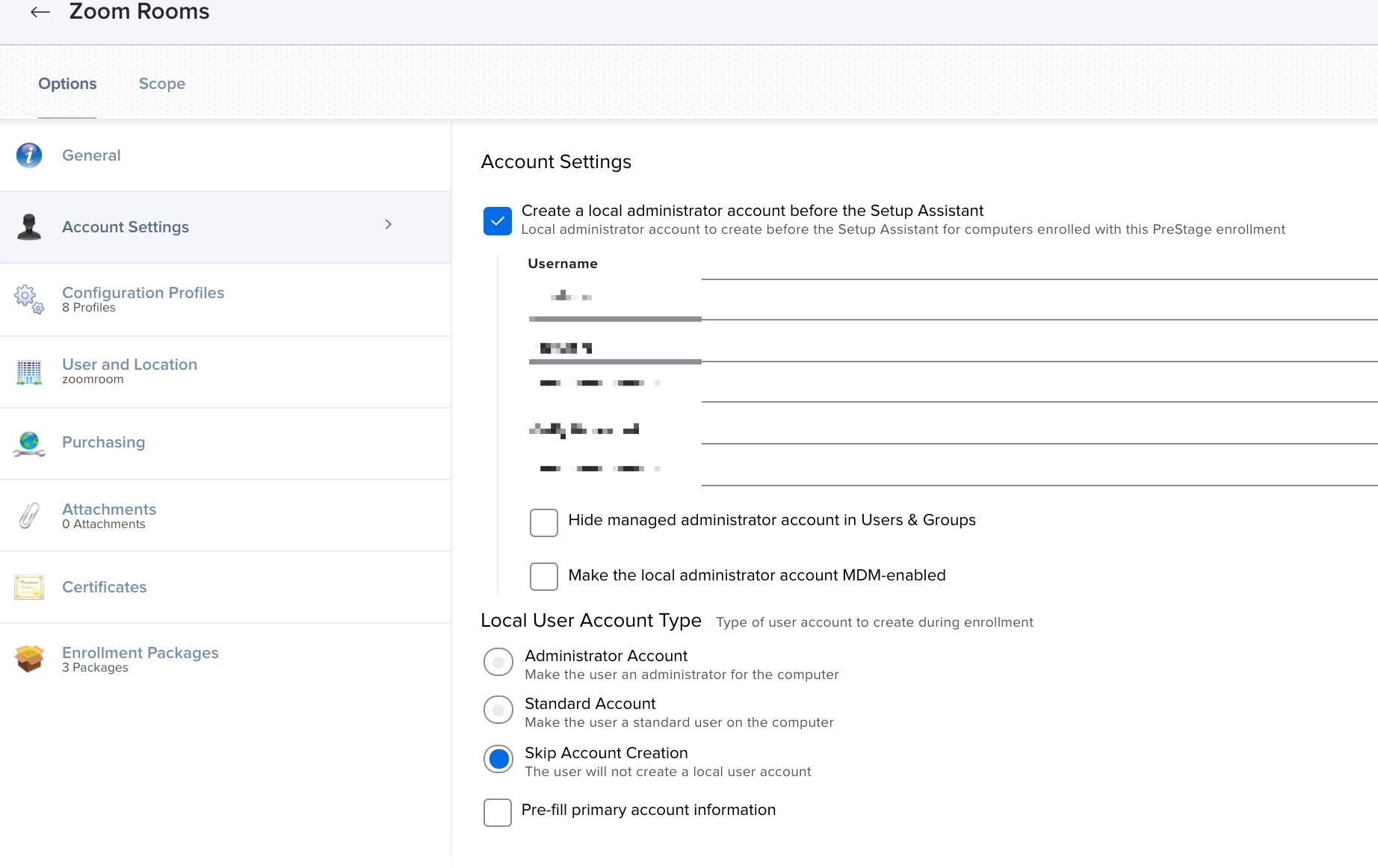This screenshot has height=868, width=1378.
Task: Expand the Account Settings chevron
Action: 389,224
